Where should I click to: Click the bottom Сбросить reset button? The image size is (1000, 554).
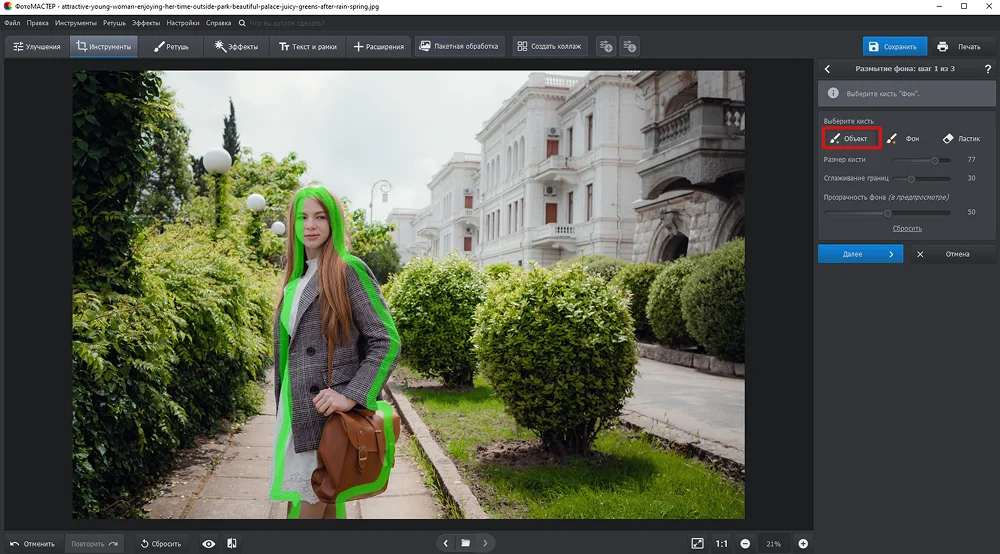161,544
